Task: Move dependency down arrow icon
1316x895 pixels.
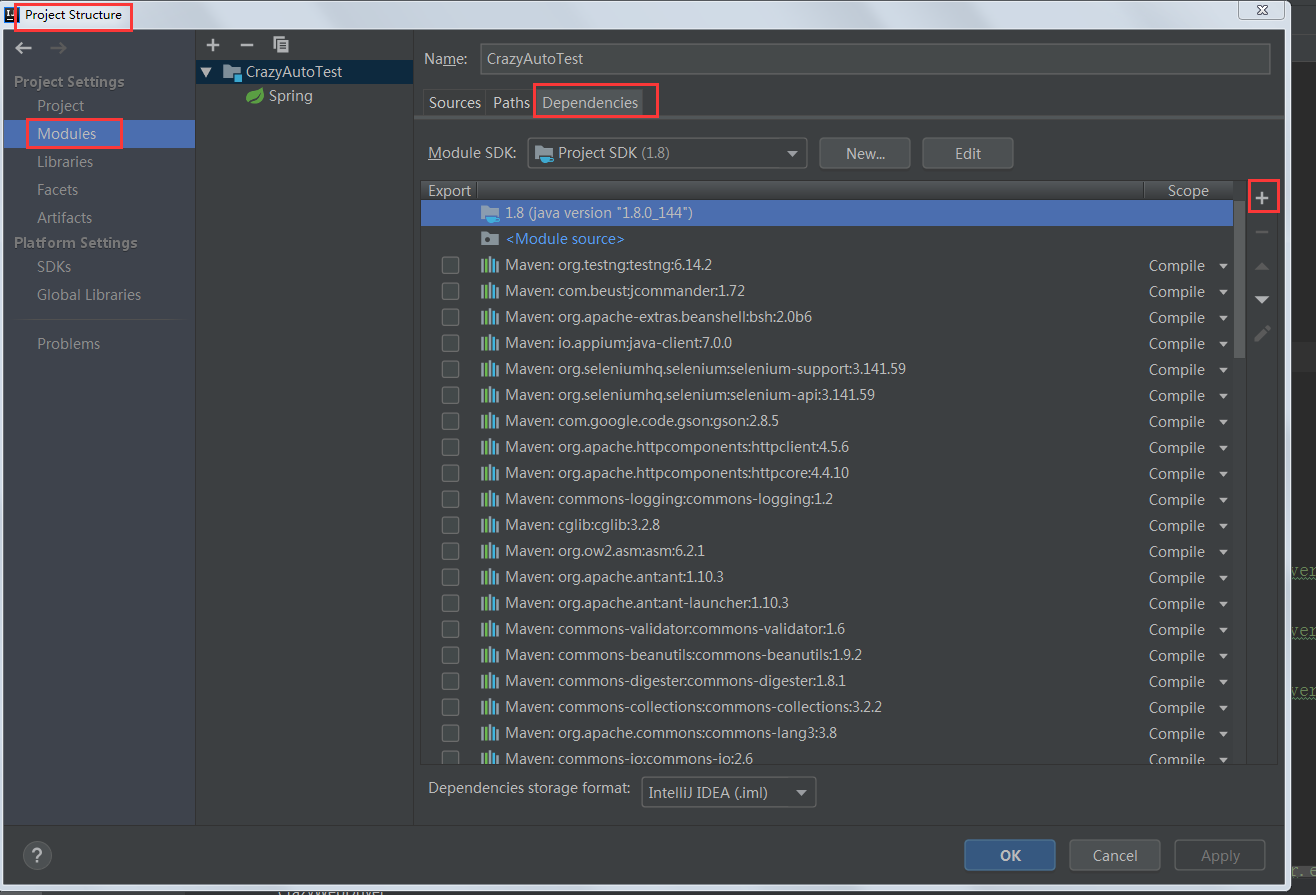Action: point(1262,300)
